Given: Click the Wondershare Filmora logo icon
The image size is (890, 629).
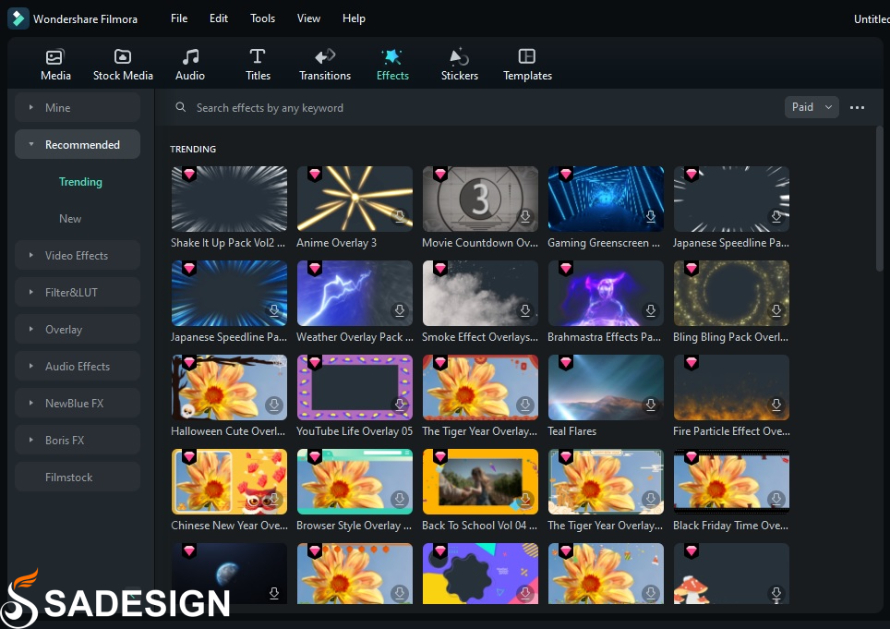Looking at the screenshot, I should coord(18,19).
